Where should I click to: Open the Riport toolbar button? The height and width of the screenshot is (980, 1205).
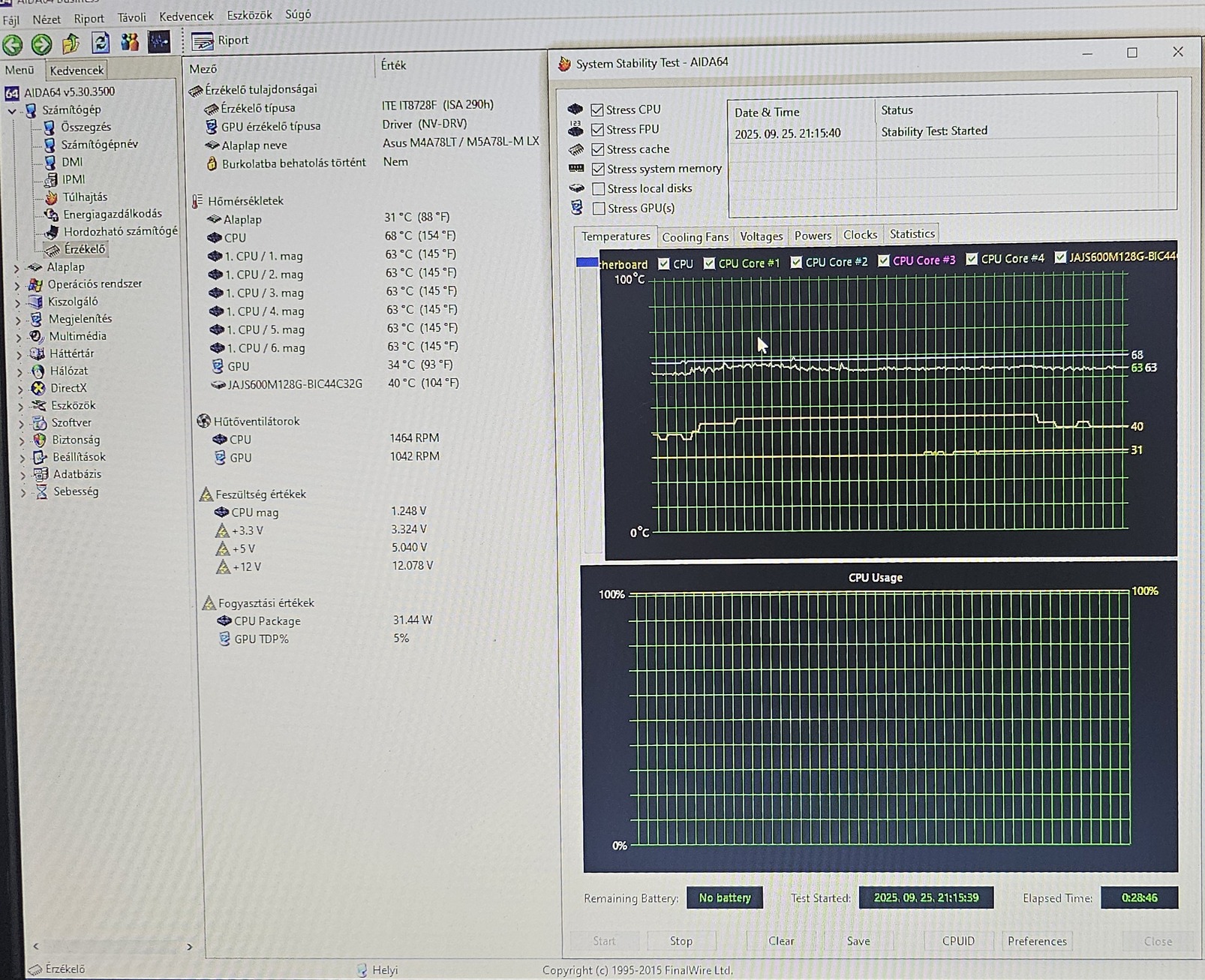(x=220, y=41)
